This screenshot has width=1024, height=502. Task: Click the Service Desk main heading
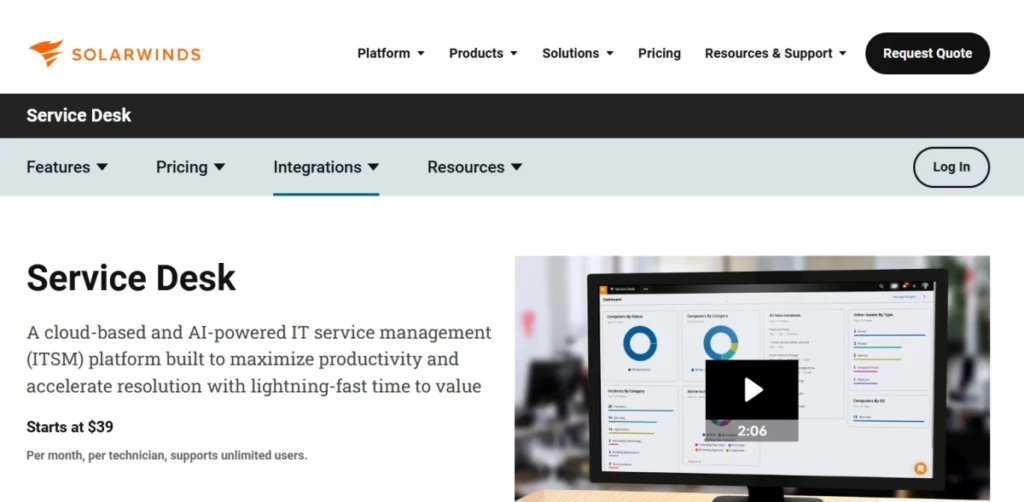(131, 277)
